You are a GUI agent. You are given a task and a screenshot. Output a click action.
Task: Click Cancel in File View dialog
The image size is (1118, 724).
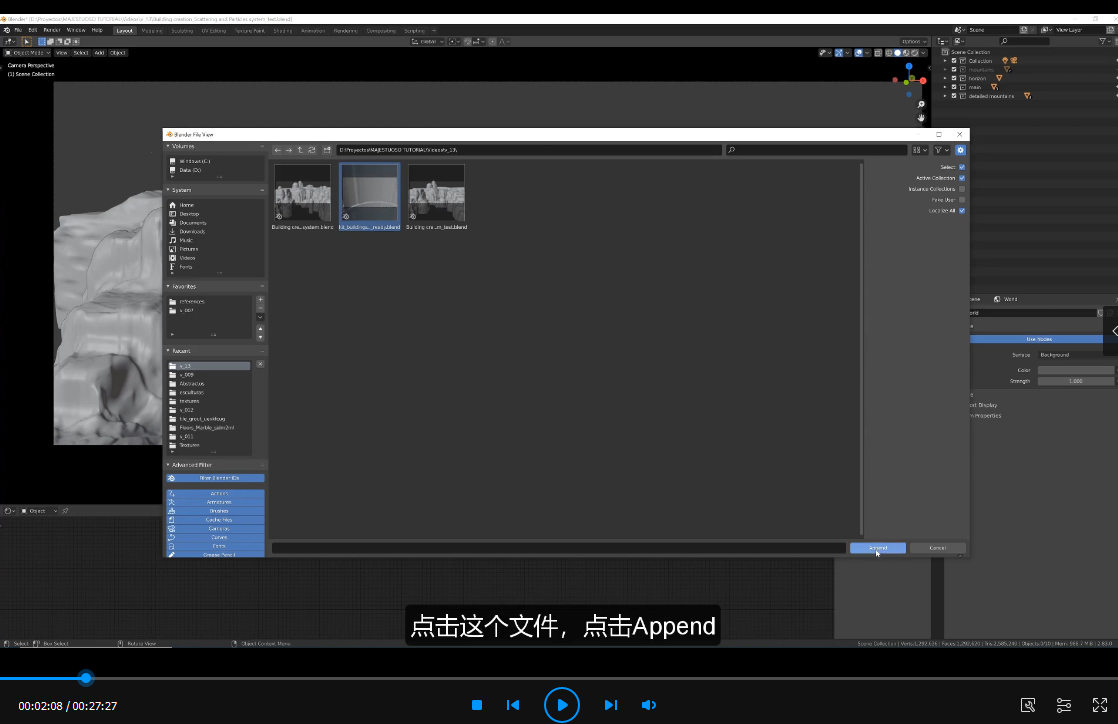coord(938,548)
